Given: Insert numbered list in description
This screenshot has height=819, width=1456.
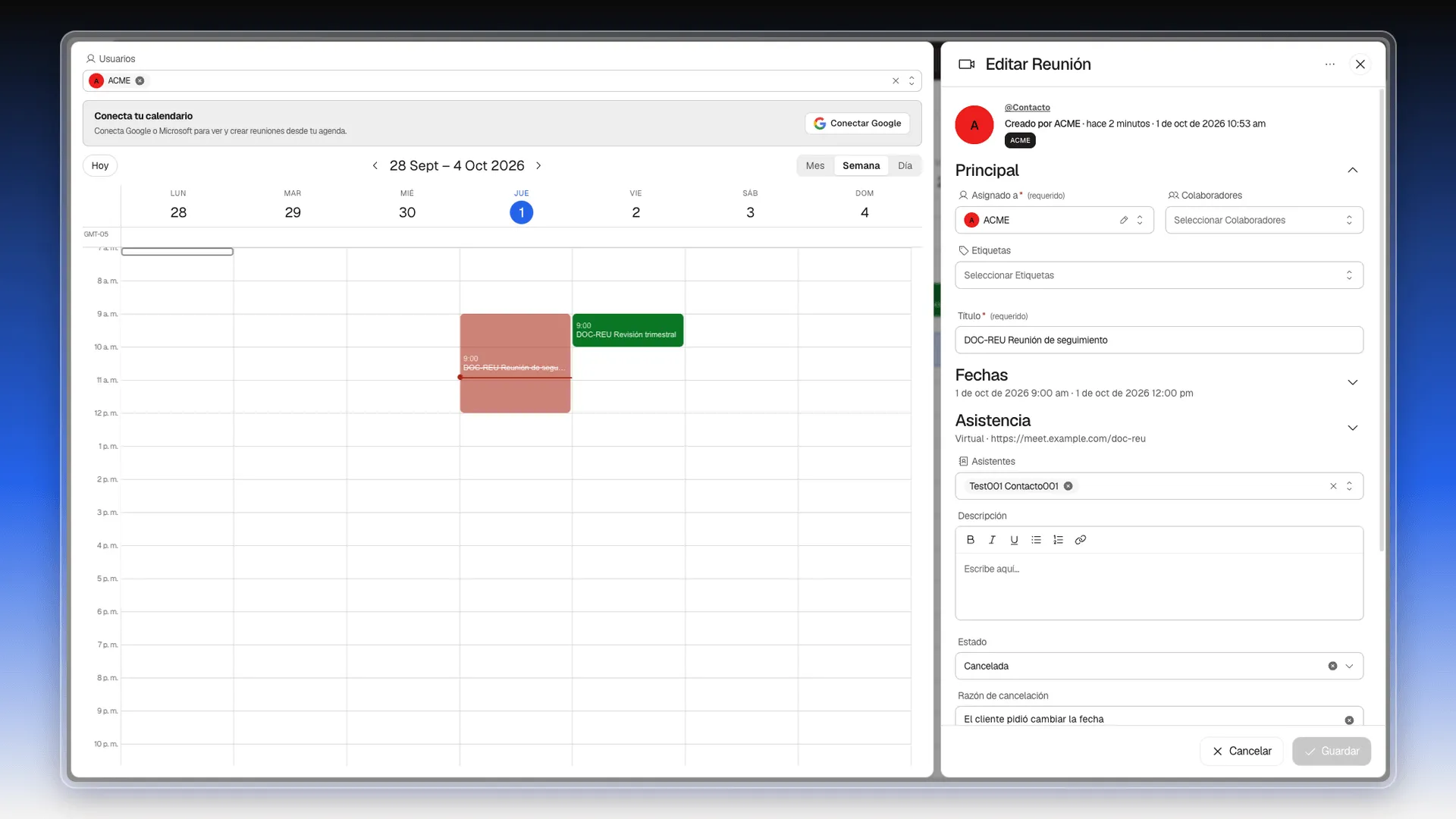Looking at the screenshot, I should tap(1058, 540).
